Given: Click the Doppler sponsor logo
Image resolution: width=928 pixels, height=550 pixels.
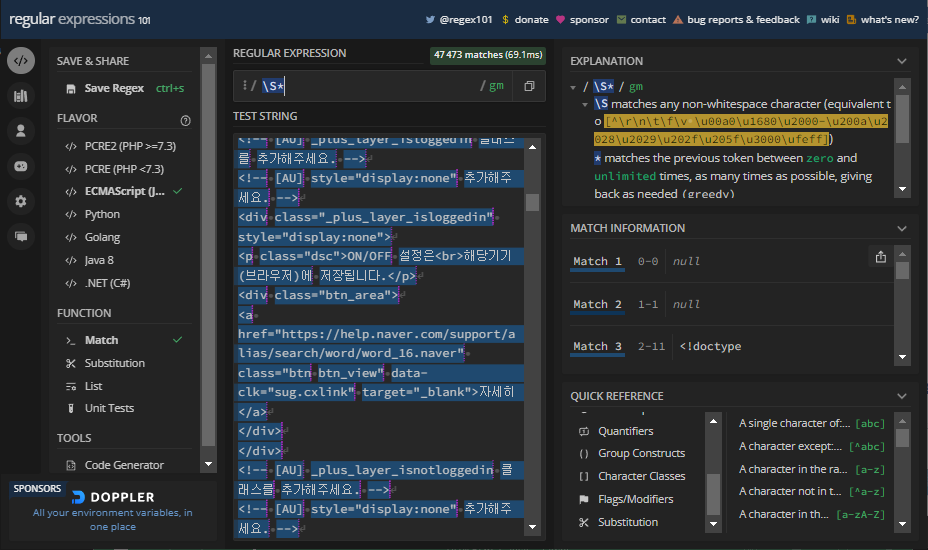Looking at the screenshot, I should [113, 497].
